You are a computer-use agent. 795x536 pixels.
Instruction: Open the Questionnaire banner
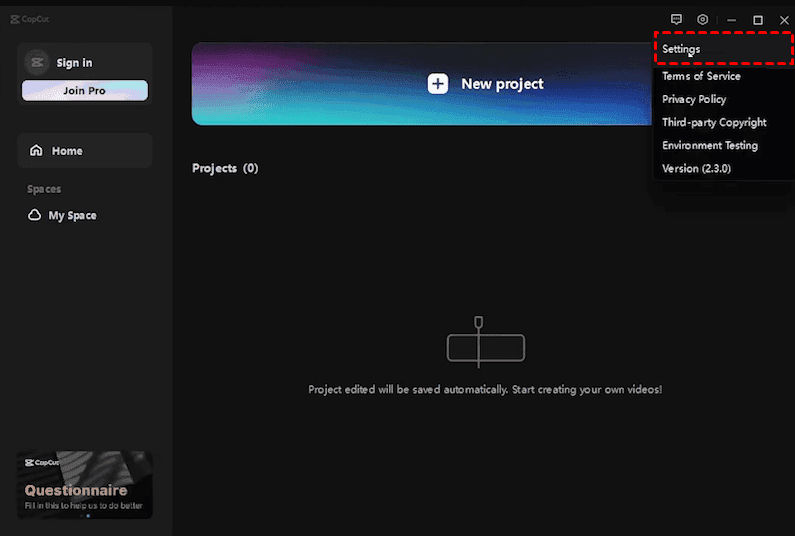pos(85,484)
